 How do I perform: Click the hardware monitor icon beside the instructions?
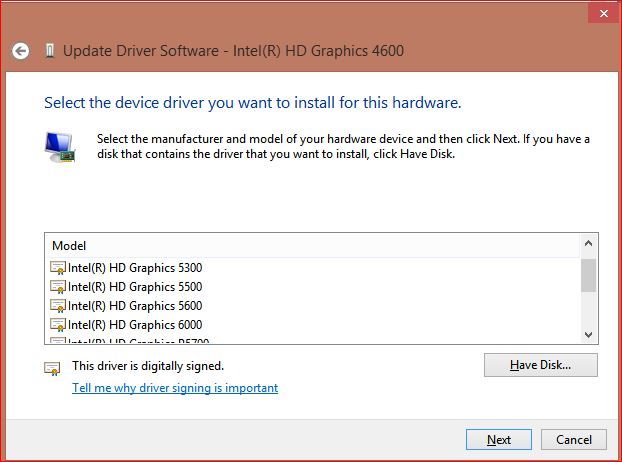point(59,146)
